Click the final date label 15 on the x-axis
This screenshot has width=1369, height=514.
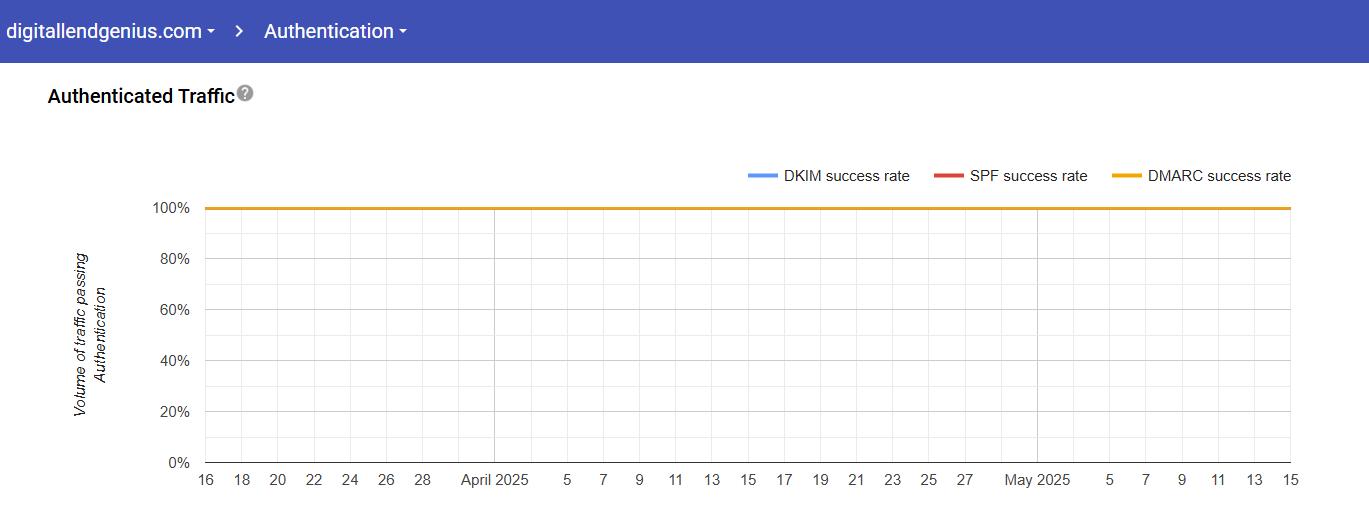tap(1290, 480)
